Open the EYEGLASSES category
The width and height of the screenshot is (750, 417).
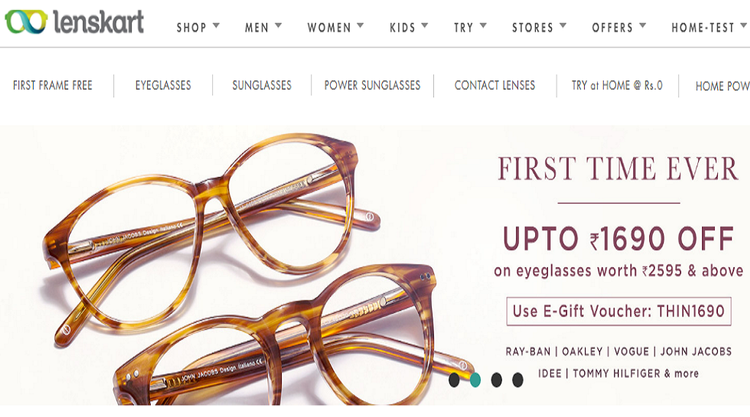click(x=163, y=86)
